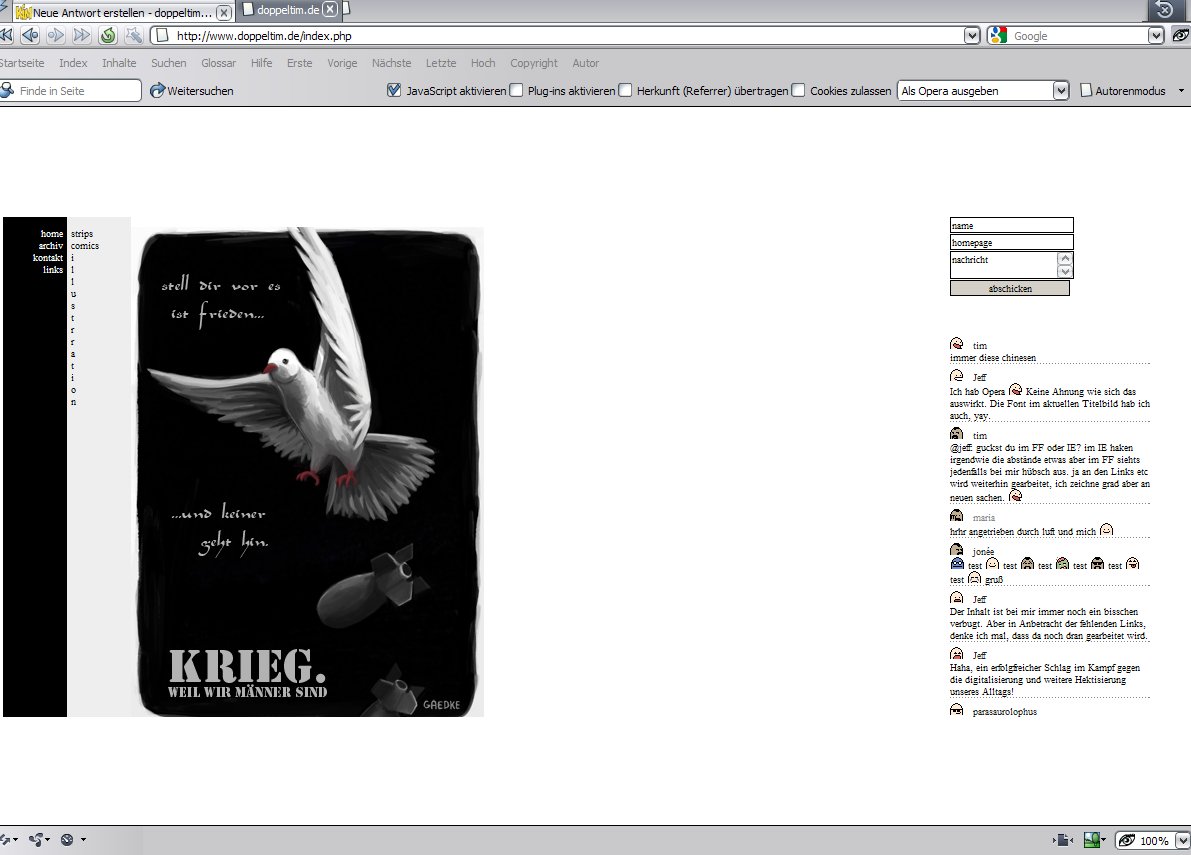Click the Weitersuchen find-next icon
The image size is (1191, 855).
(x=158, y=91)
